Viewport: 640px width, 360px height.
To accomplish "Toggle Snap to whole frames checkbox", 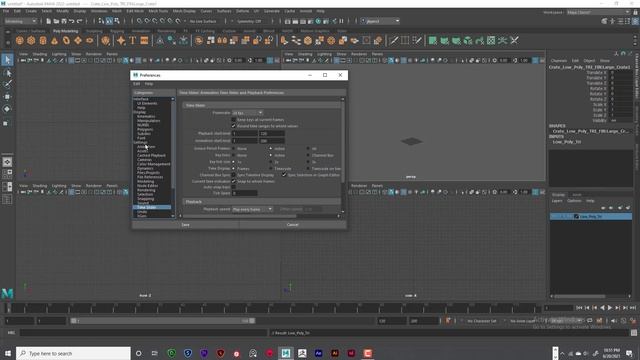I will pyautogui.click(x=234, y=181).
